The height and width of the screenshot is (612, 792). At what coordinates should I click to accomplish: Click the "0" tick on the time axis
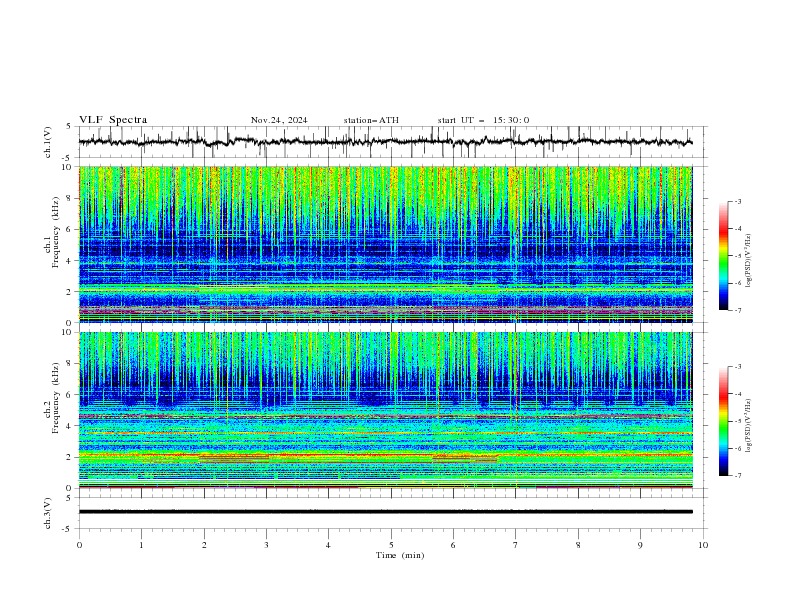pyautogui.click(x=79, y=545)
